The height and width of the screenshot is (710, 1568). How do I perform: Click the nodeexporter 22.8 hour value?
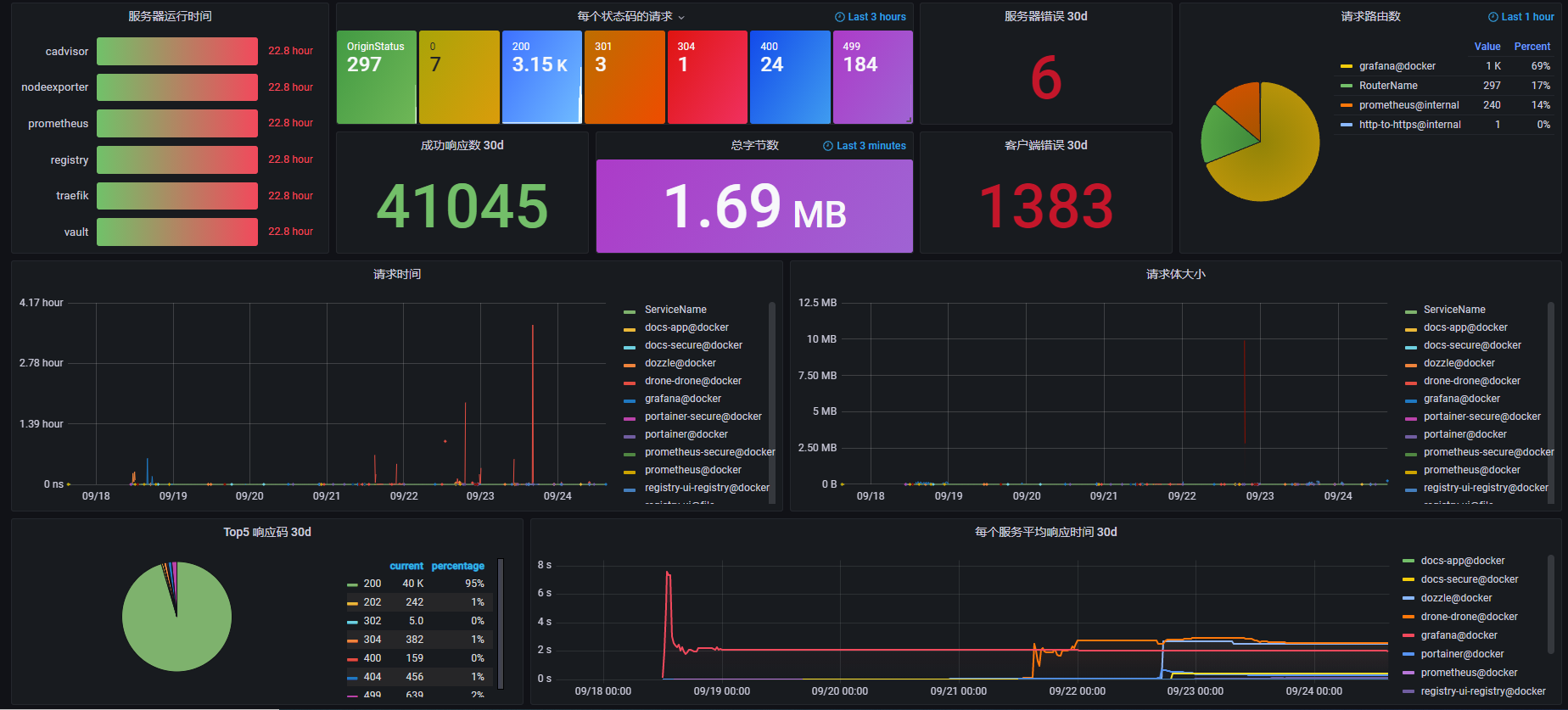[290, 87]
